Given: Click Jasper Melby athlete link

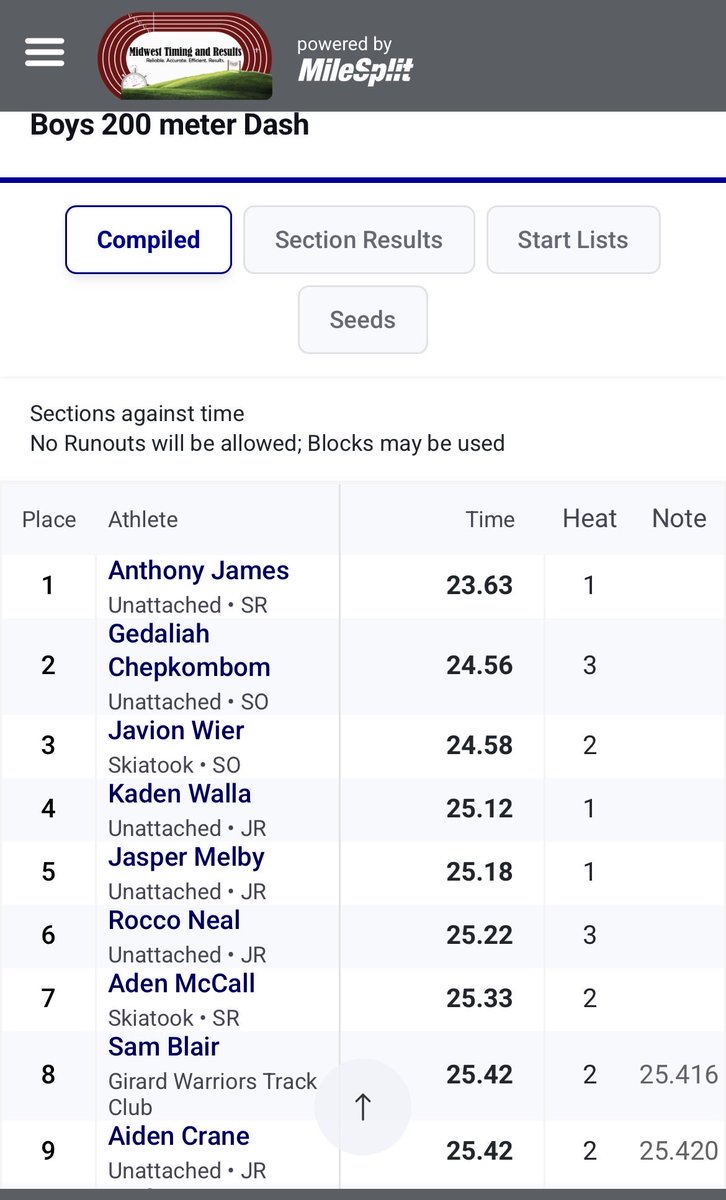Looking at the screenshot, I should (186, 858).
